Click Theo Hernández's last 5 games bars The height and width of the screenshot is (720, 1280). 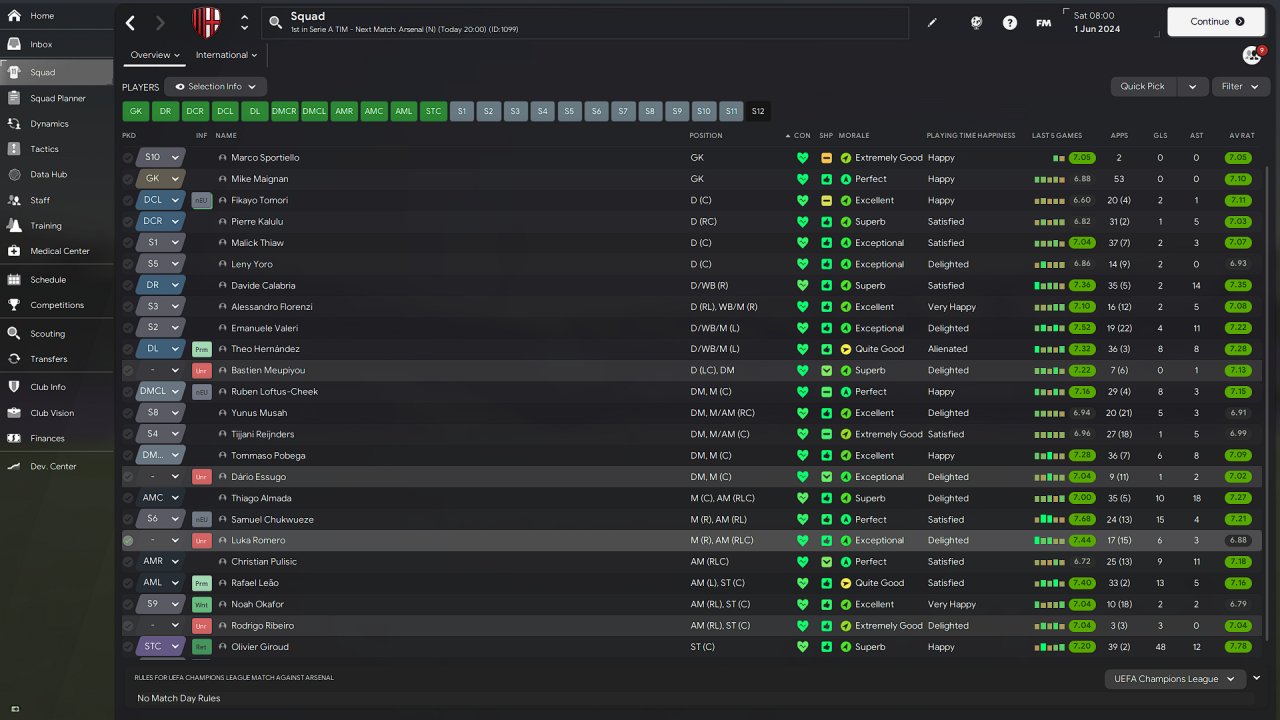1049,349
